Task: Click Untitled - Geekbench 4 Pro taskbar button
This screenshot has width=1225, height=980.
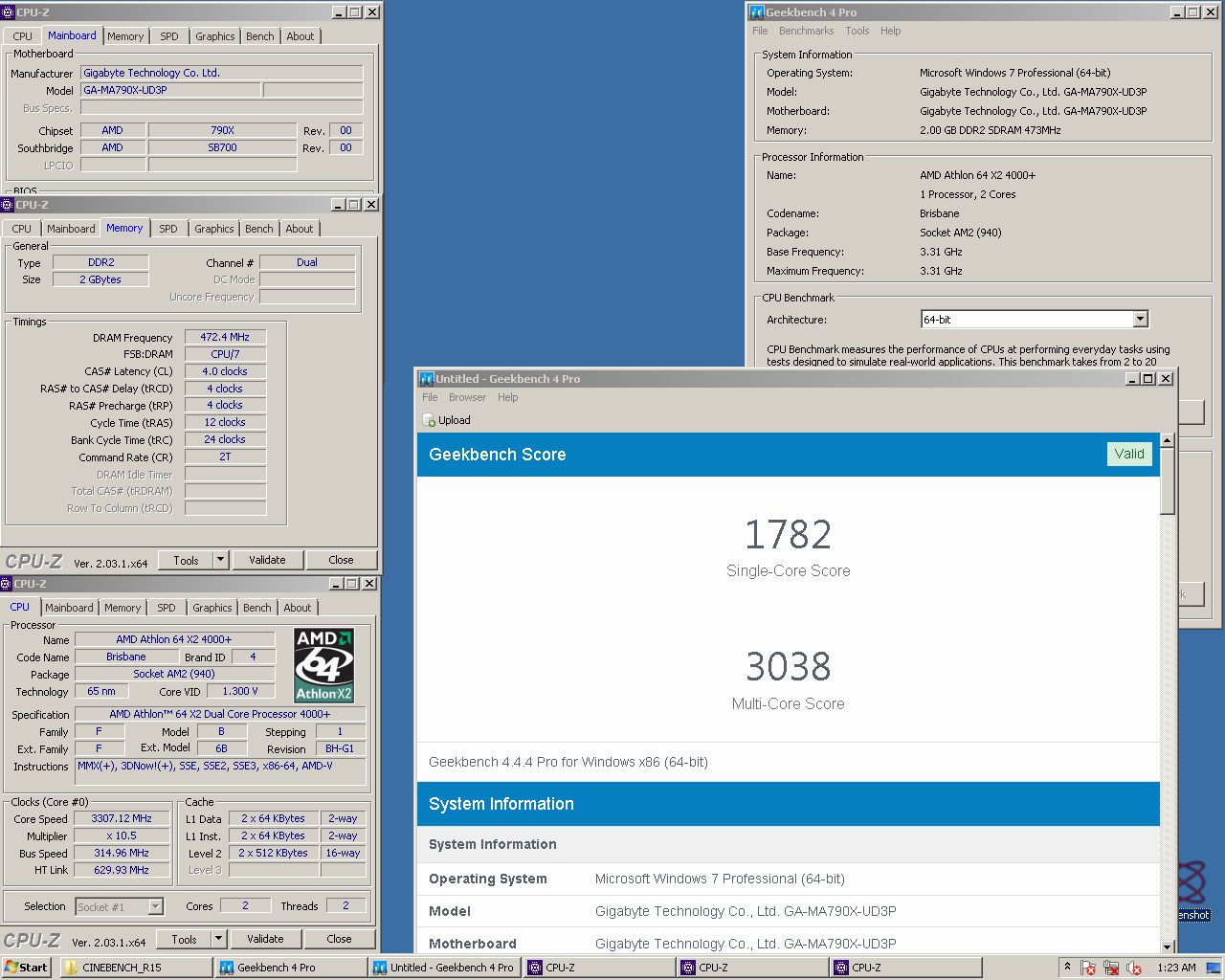Action: (x=445, y=968)
